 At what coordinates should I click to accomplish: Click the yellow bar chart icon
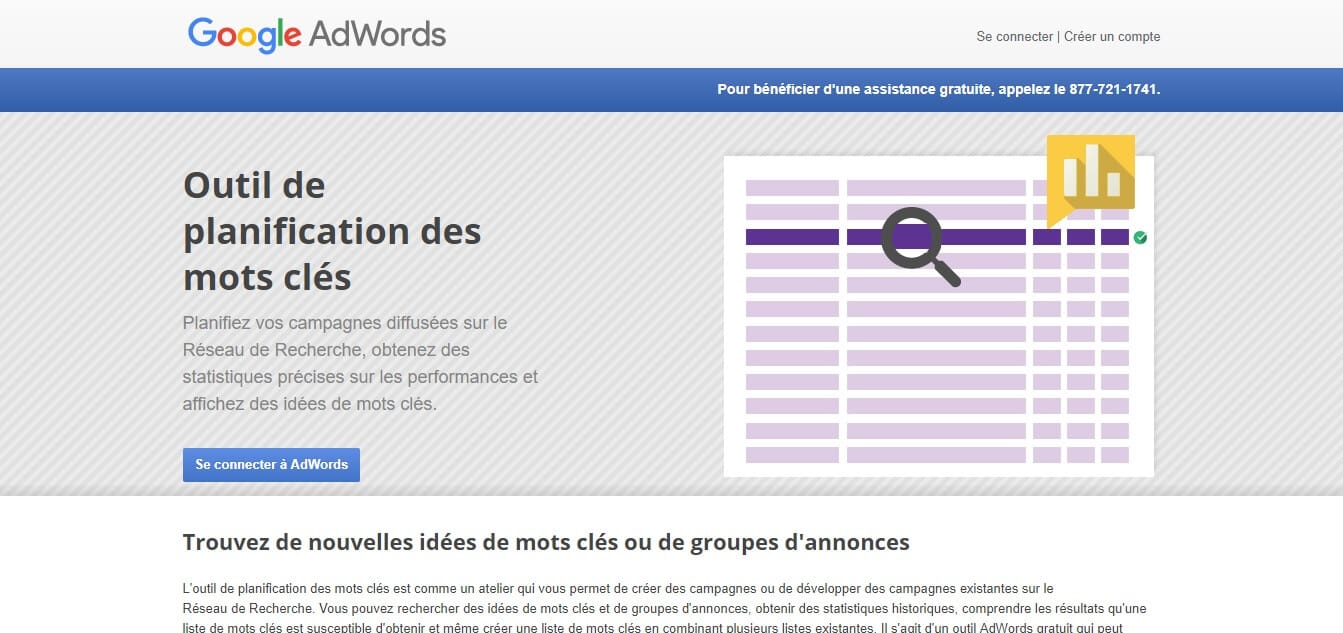pos(1091,172)
